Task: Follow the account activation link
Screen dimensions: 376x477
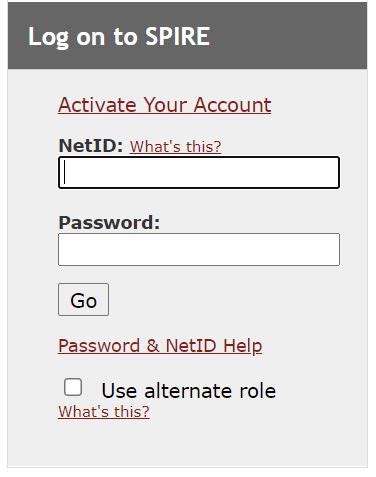Action: 164,105
